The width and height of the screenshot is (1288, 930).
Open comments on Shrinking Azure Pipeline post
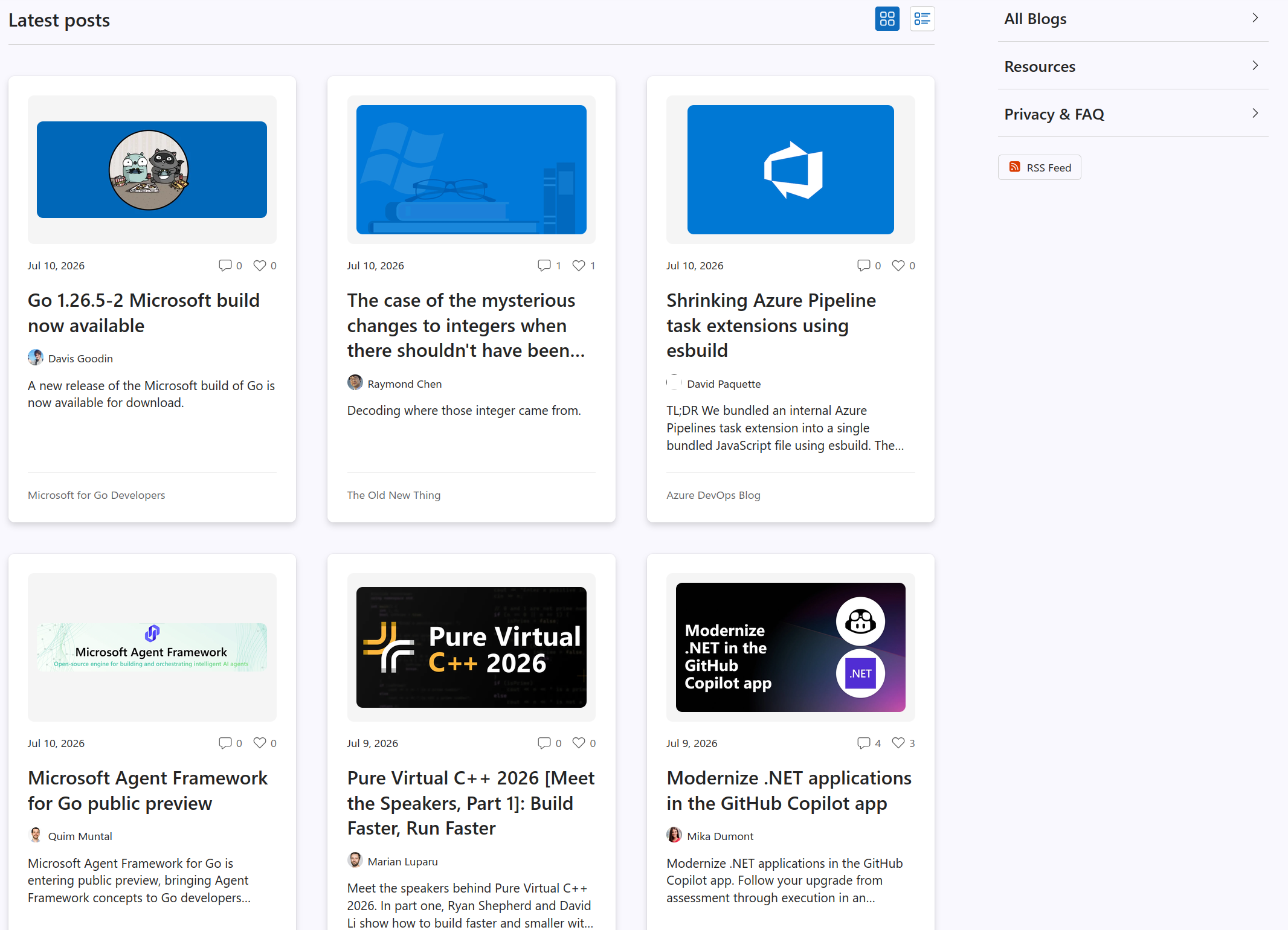click(863, 265)
